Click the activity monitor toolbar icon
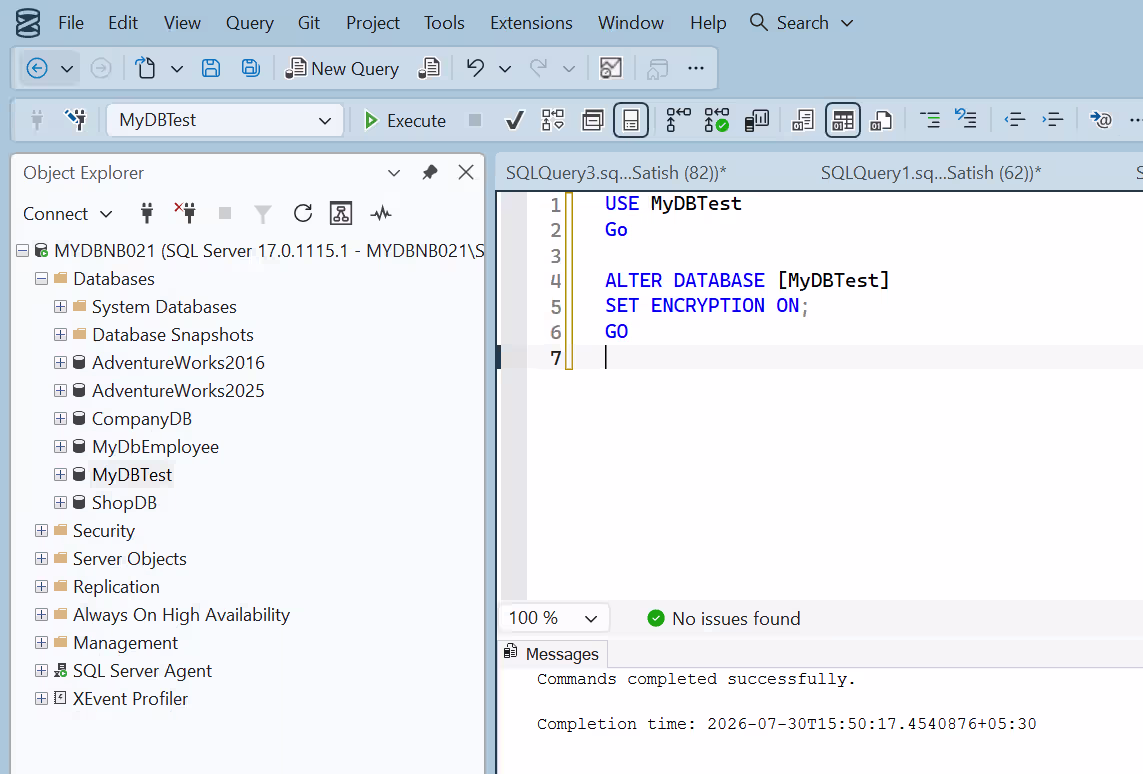 [610, 69]
